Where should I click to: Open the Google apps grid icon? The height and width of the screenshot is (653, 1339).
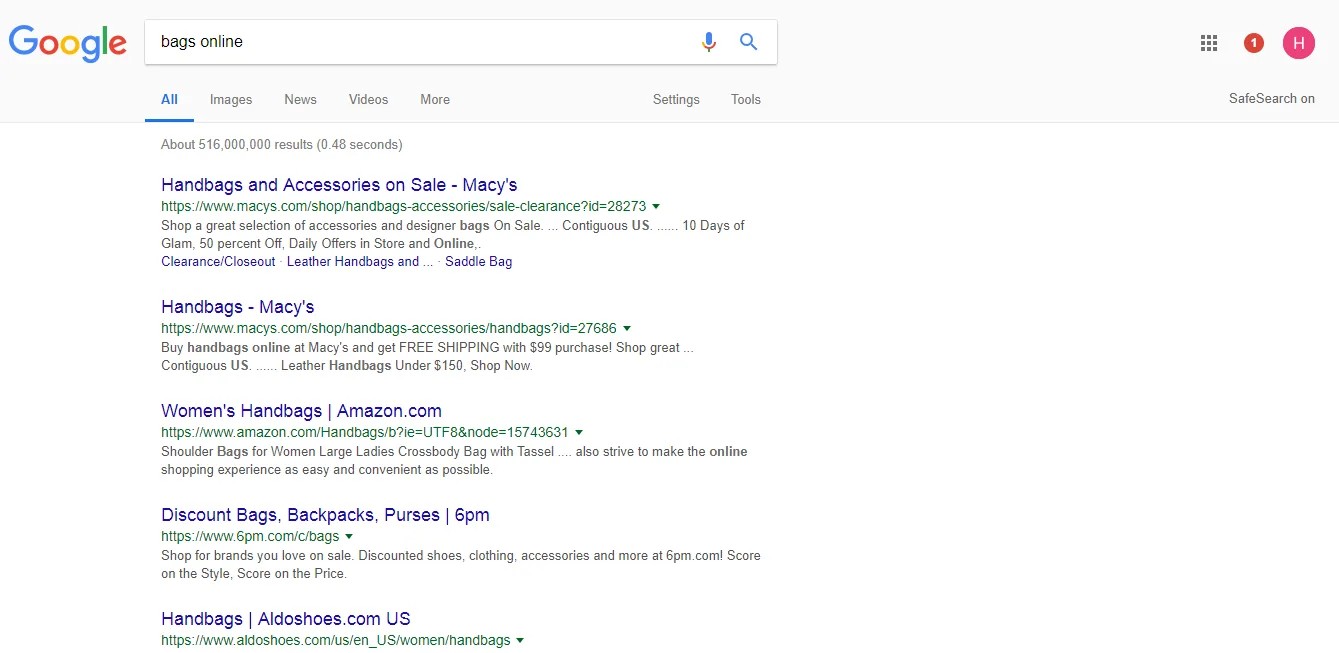pyautogui.click(x=1208, y=42)
